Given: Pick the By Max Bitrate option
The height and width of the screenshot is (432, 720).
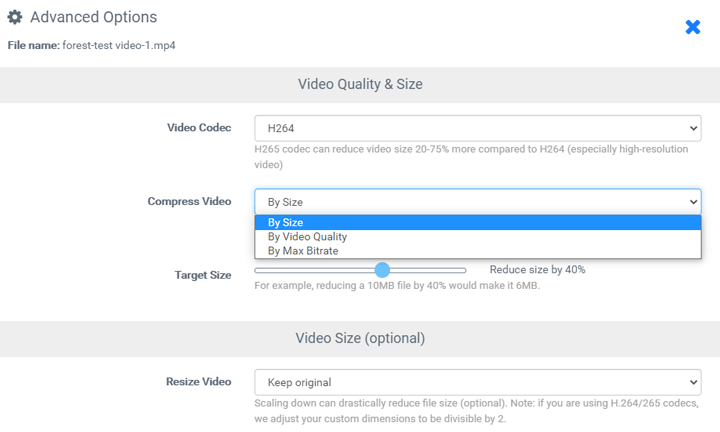Looking at the screenshot, I should pyautogui.click(x=303, y=251).
